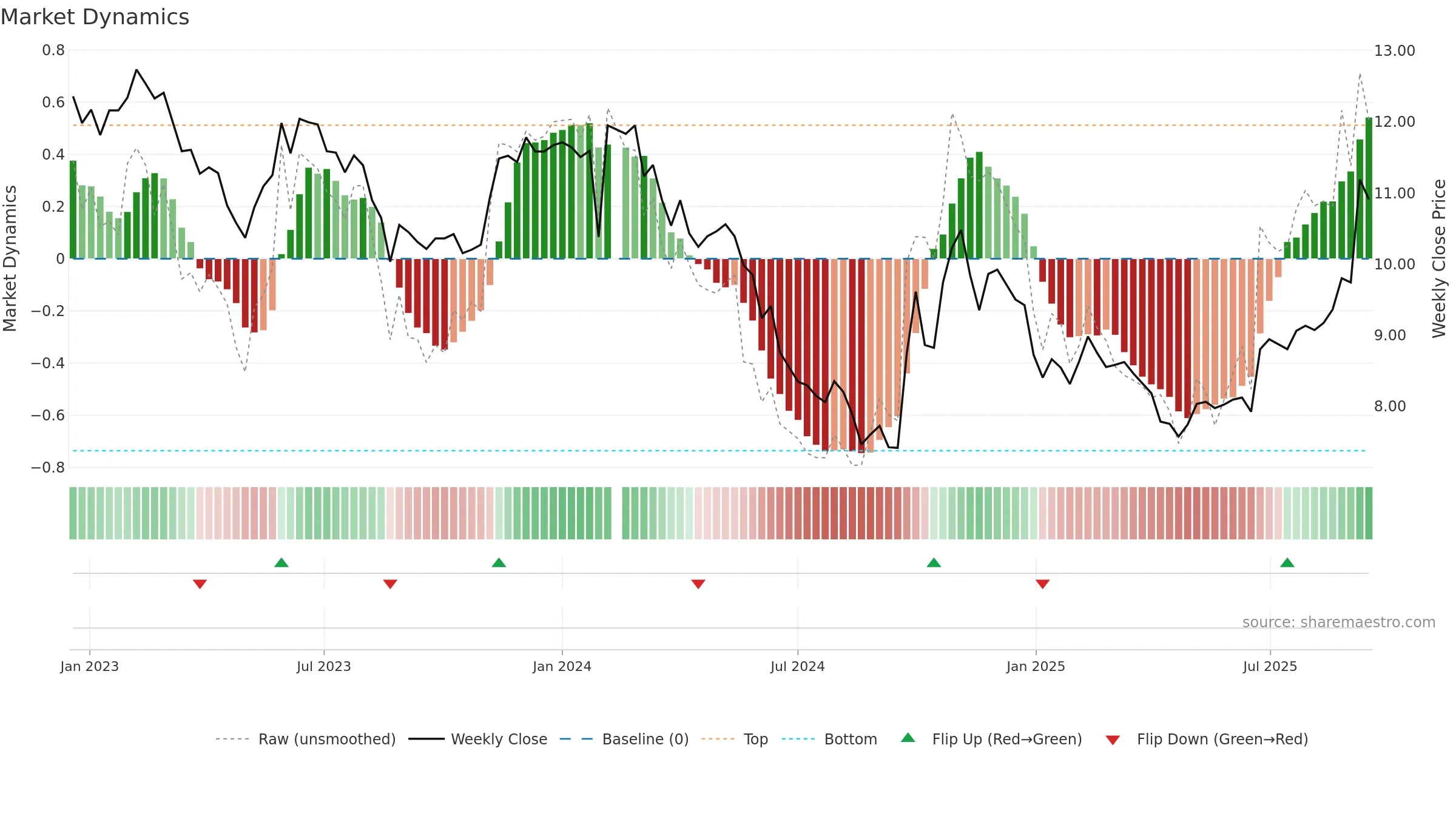
Task: Click the Weekly Close Price axis title
Action: [x=1439, y=258]
